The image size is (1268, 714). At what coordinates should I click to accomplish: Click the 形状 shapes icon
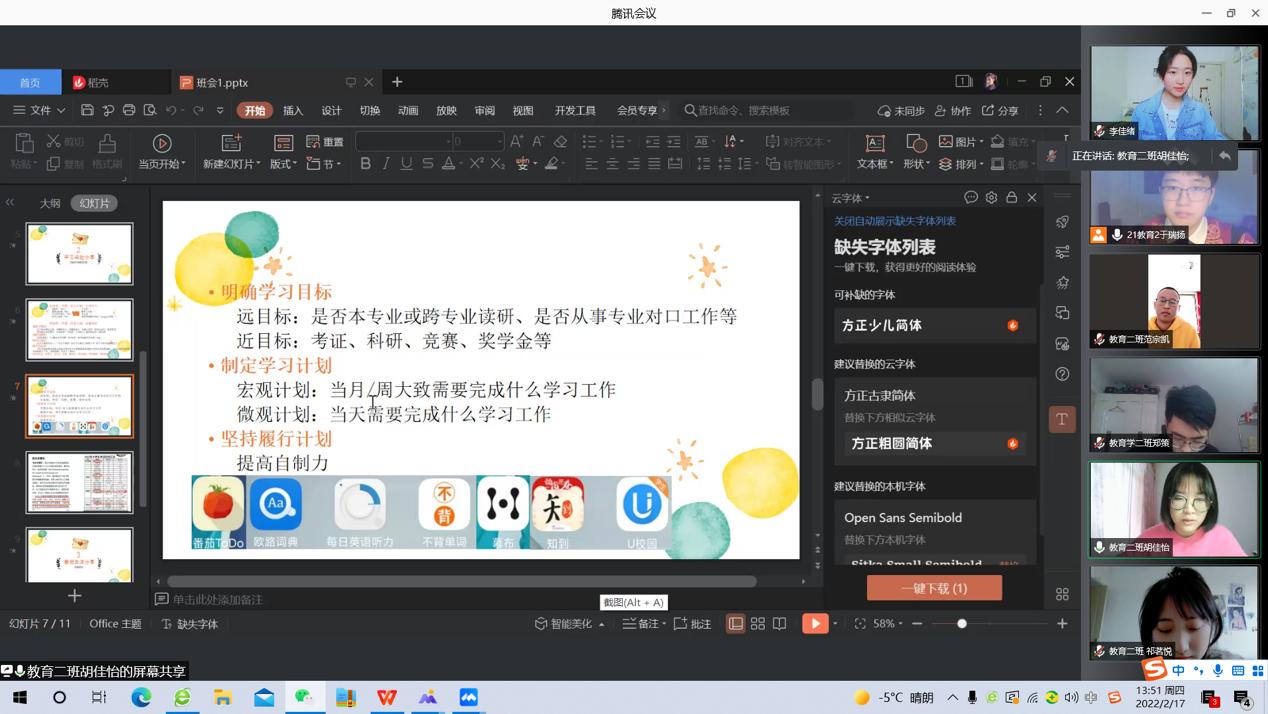coord(916,143)
